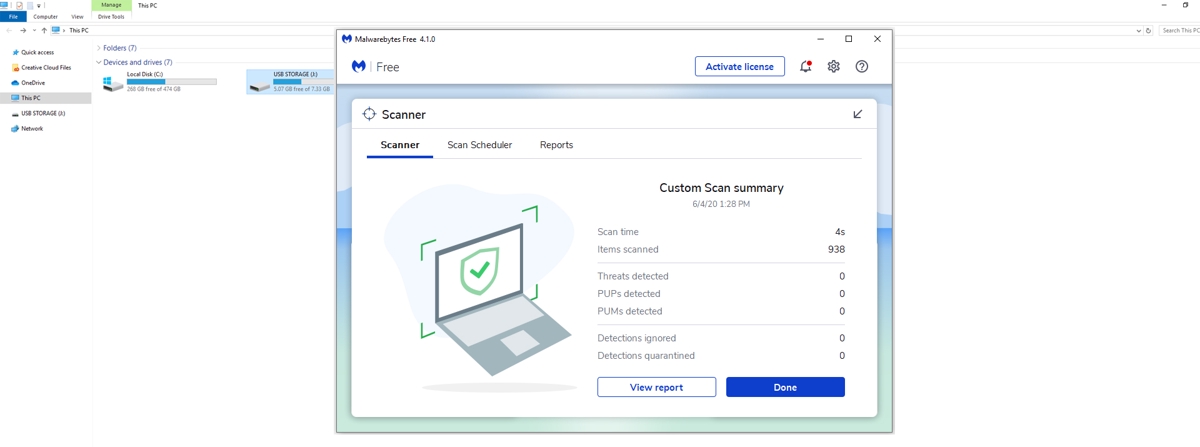This screenshot has height=447, width=1200.
Task: Open Malwarebytes notifications bell icon
Action: point(805,67)
